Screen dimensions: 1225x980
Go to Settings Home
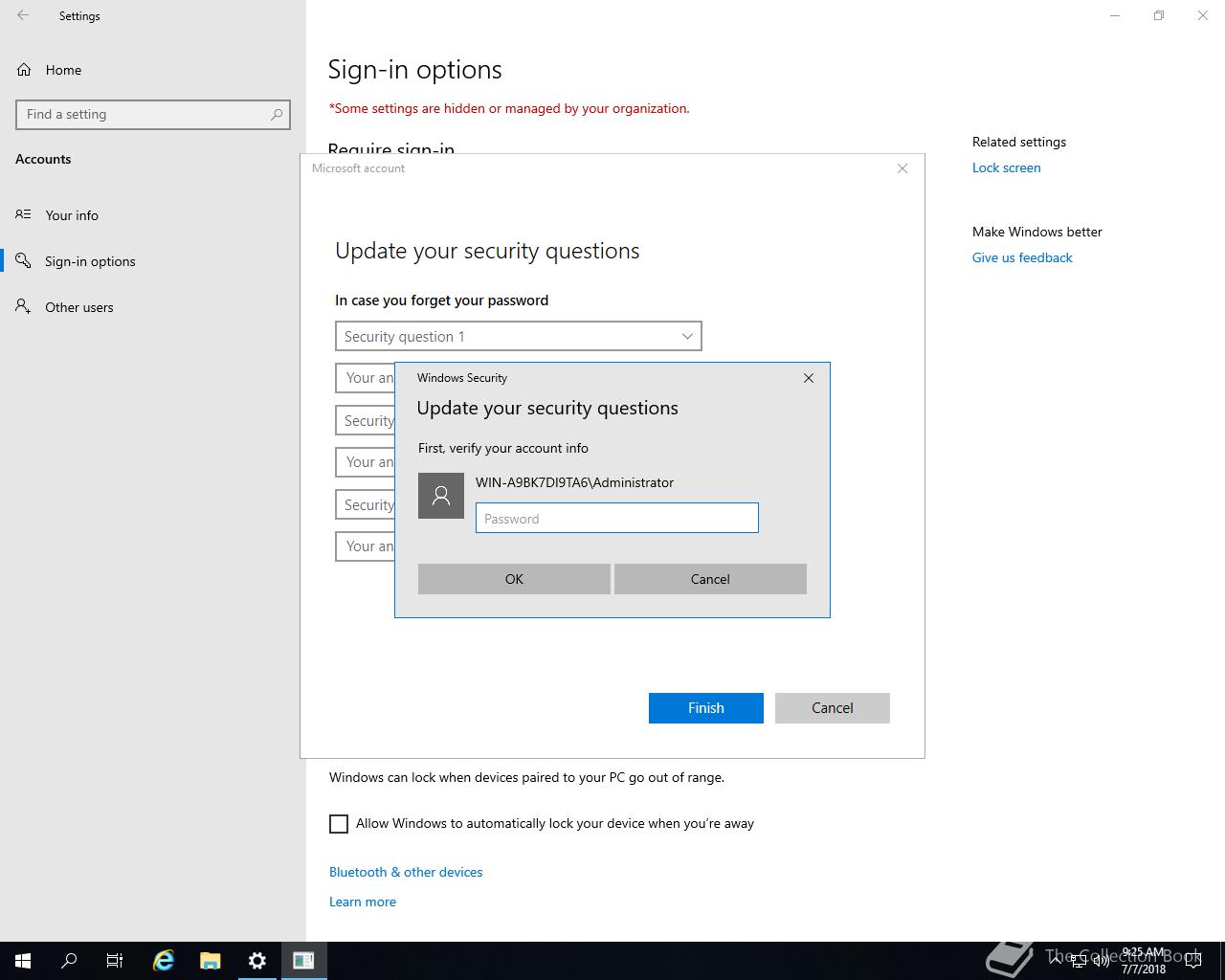(50, 70)
